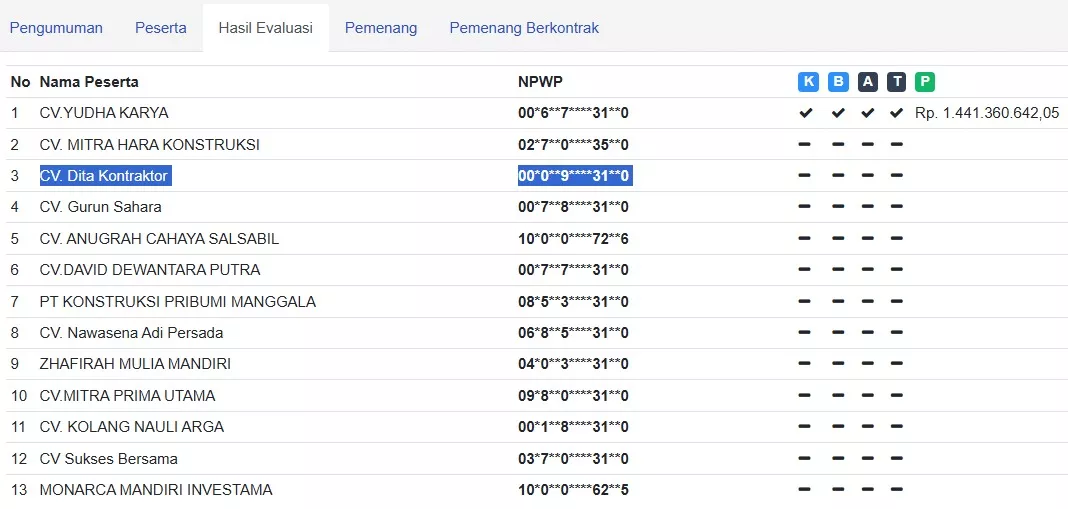The image size is (1068, 509).
Task: Open the Pengumuman tab
Action: point(56,28)
